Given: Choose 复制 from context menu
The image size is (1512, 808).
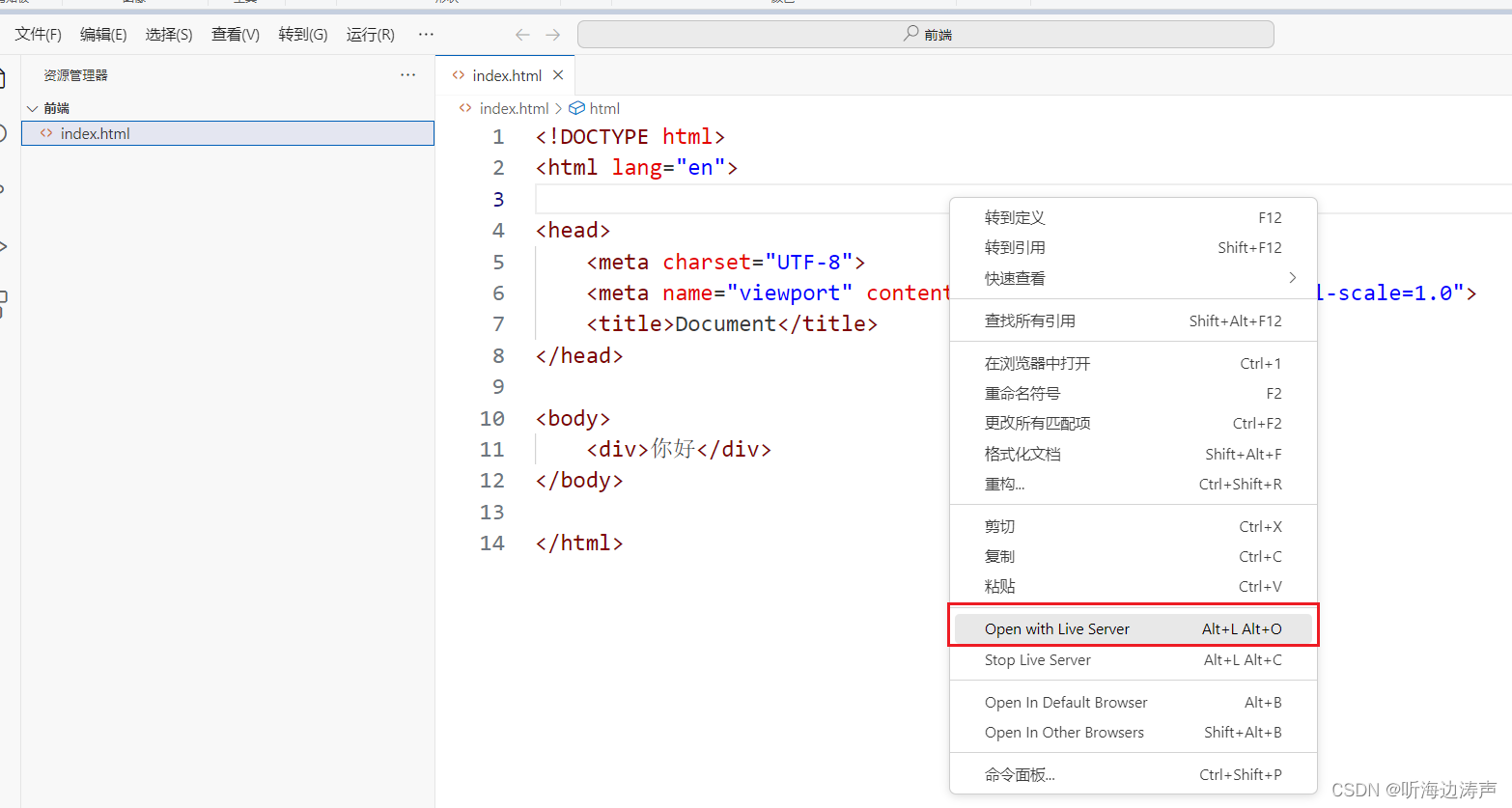Looking at the screenshot, I should click(x=1134, y=556).
